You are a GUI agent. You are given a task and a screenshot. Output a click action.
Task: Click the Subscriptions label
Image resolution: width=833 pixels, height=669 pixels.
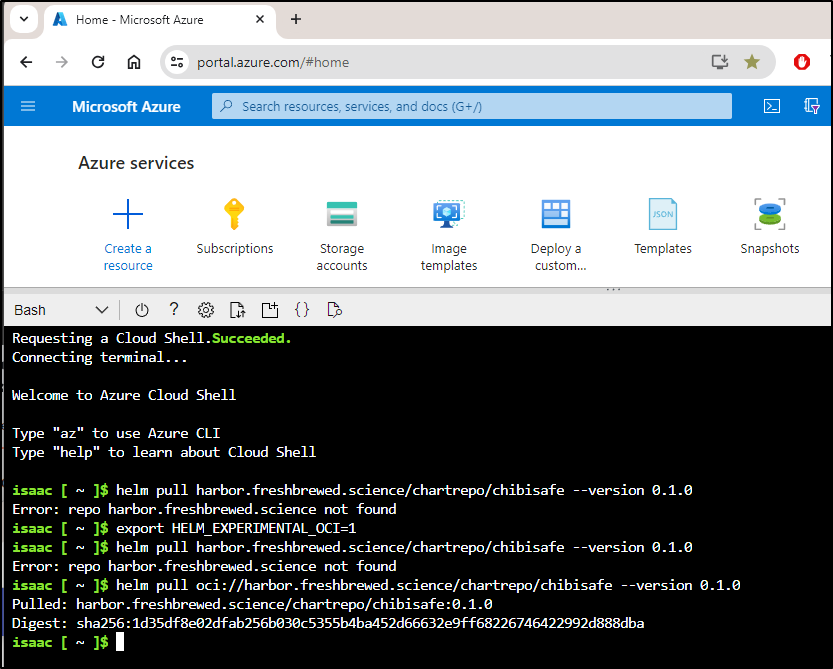coord(235,249)
